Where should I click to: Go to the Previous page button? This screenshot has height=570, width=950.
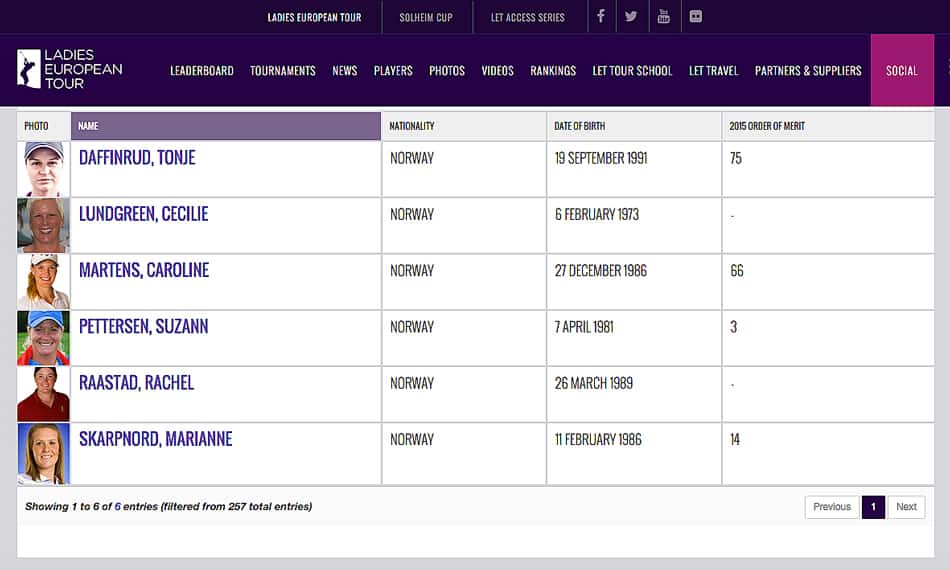[832, 507]
